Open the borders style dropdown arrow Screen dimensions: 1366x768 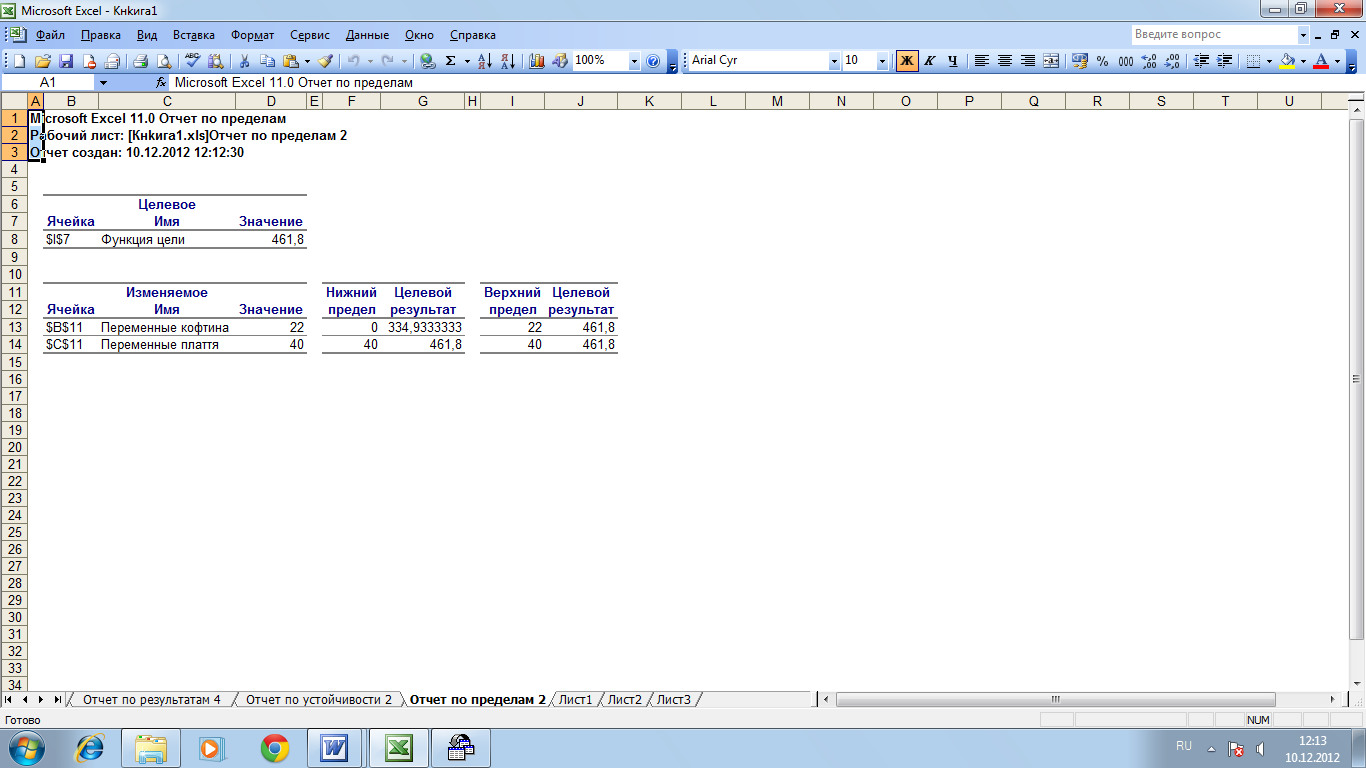(x=1269, y=61)
